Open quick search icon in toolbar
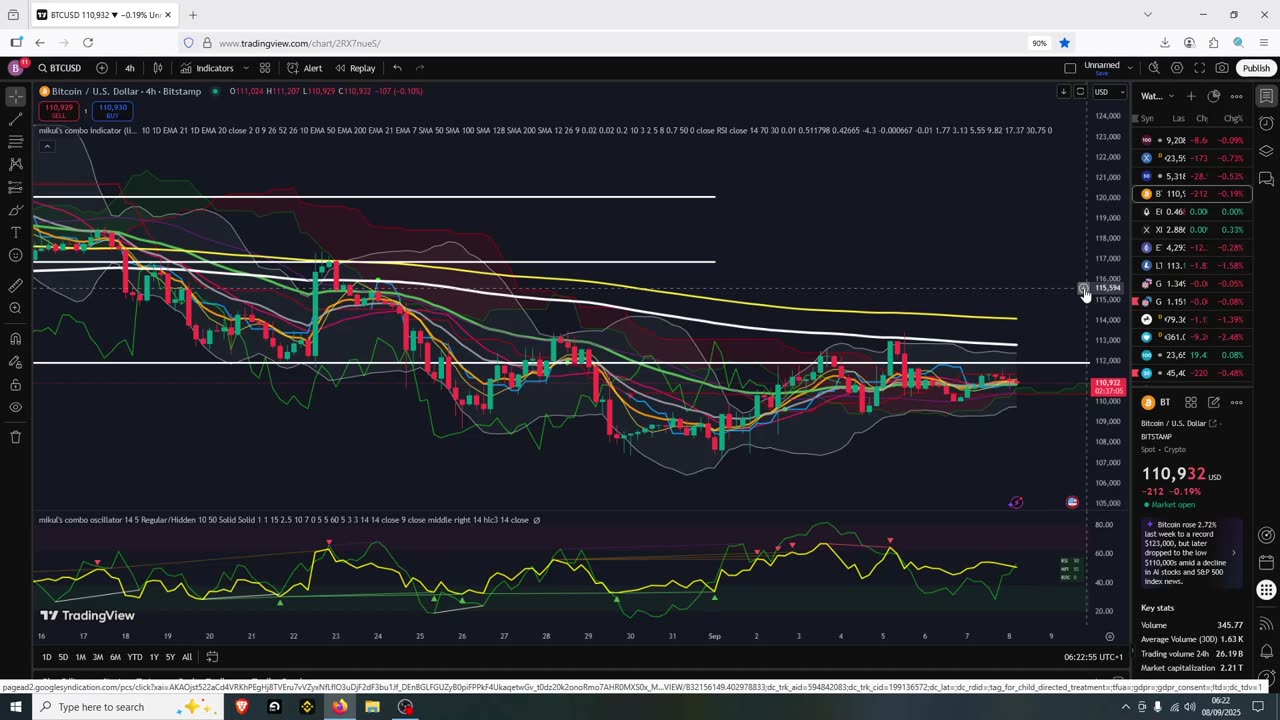Image resolution: width=1280 pixels, height=720 pixels. pyautogui.click(x=1154, y=68)
